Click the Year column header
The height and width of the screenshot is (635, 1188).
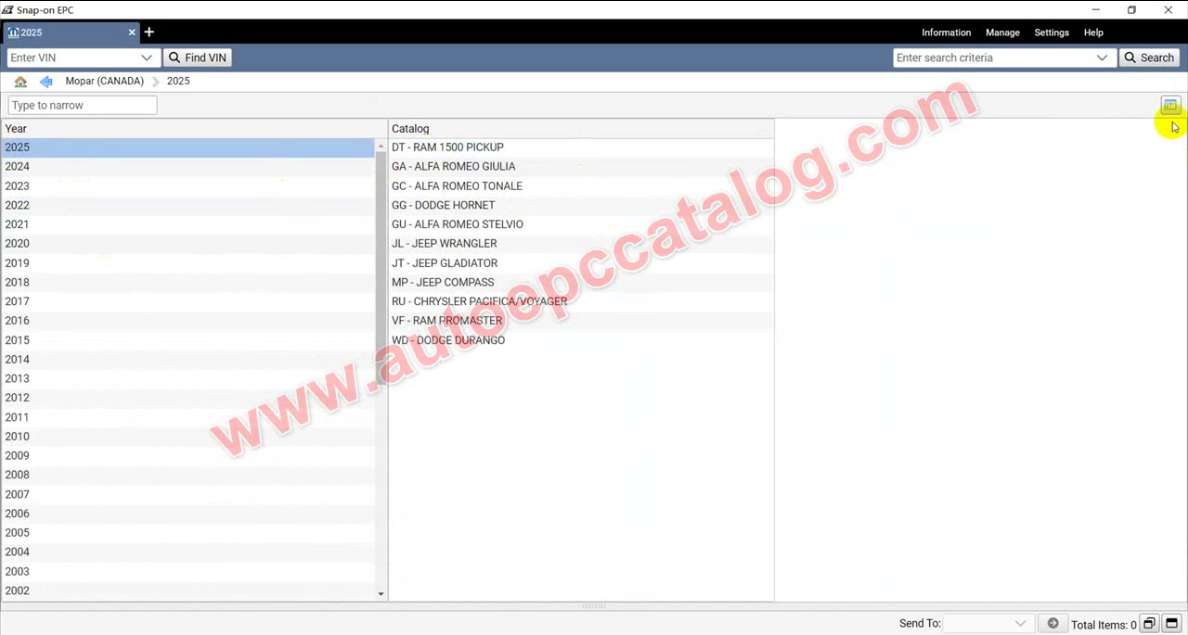click(194, 129)
